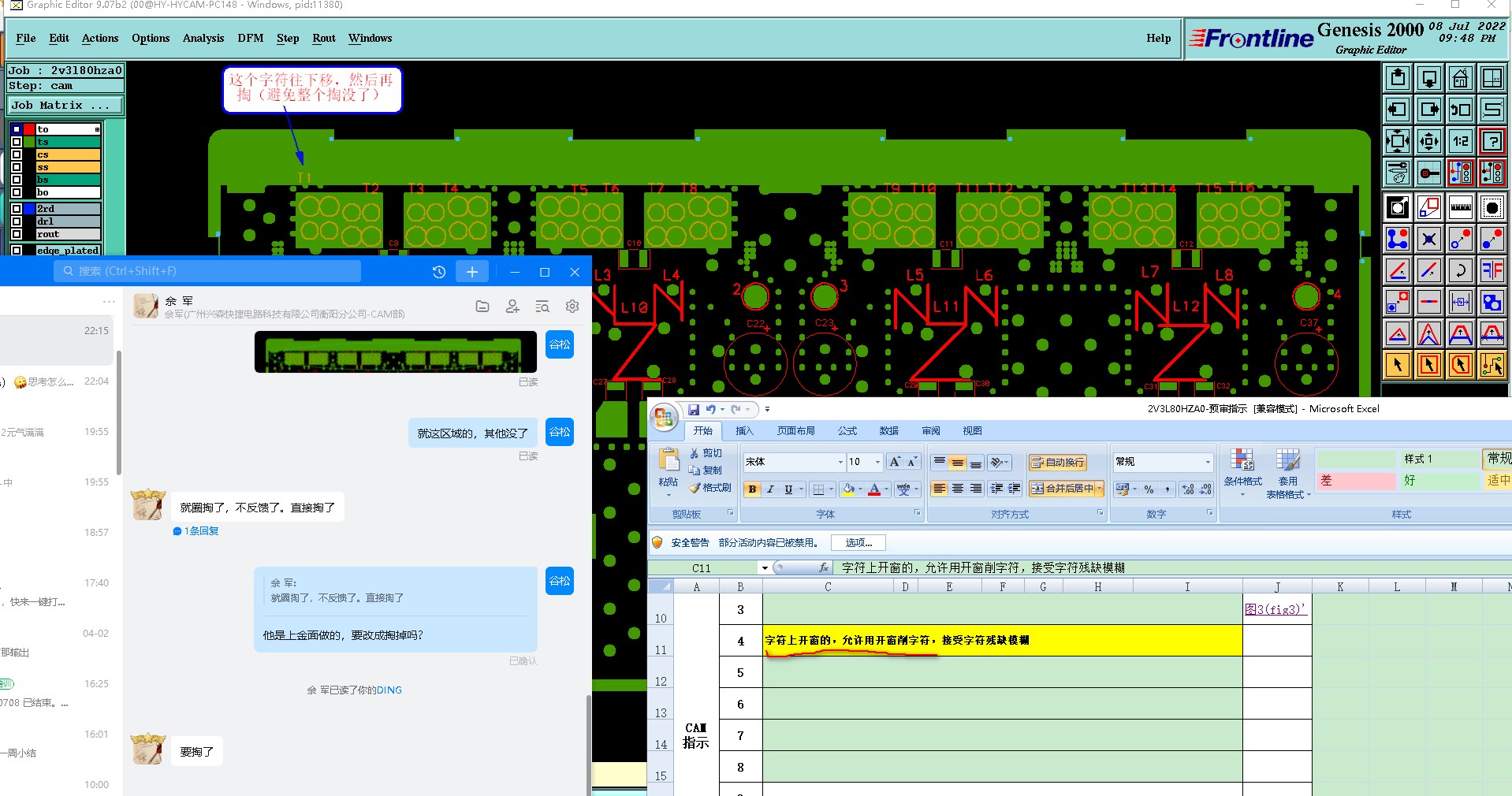This screenshot has height=796, width=1512.
Task: Click the pan left icon in Genesis toolbar
Action: (x=1397, y=110)
